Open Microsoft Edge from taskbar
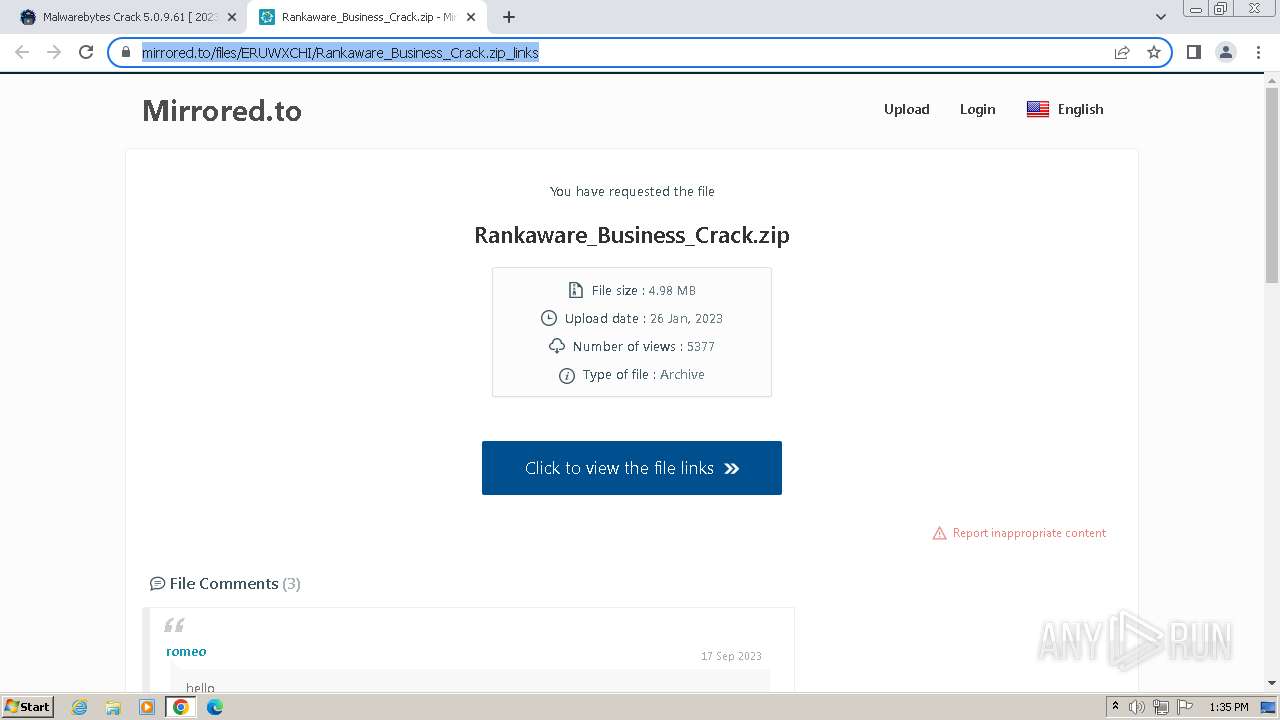Screen dimensions: 1280x720 point(215,707)
